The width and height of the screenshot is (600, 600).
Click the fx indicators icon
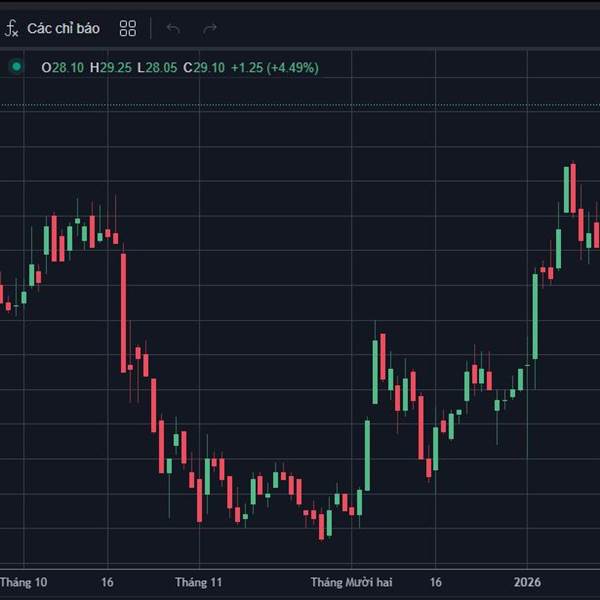(x=12, y=28)
